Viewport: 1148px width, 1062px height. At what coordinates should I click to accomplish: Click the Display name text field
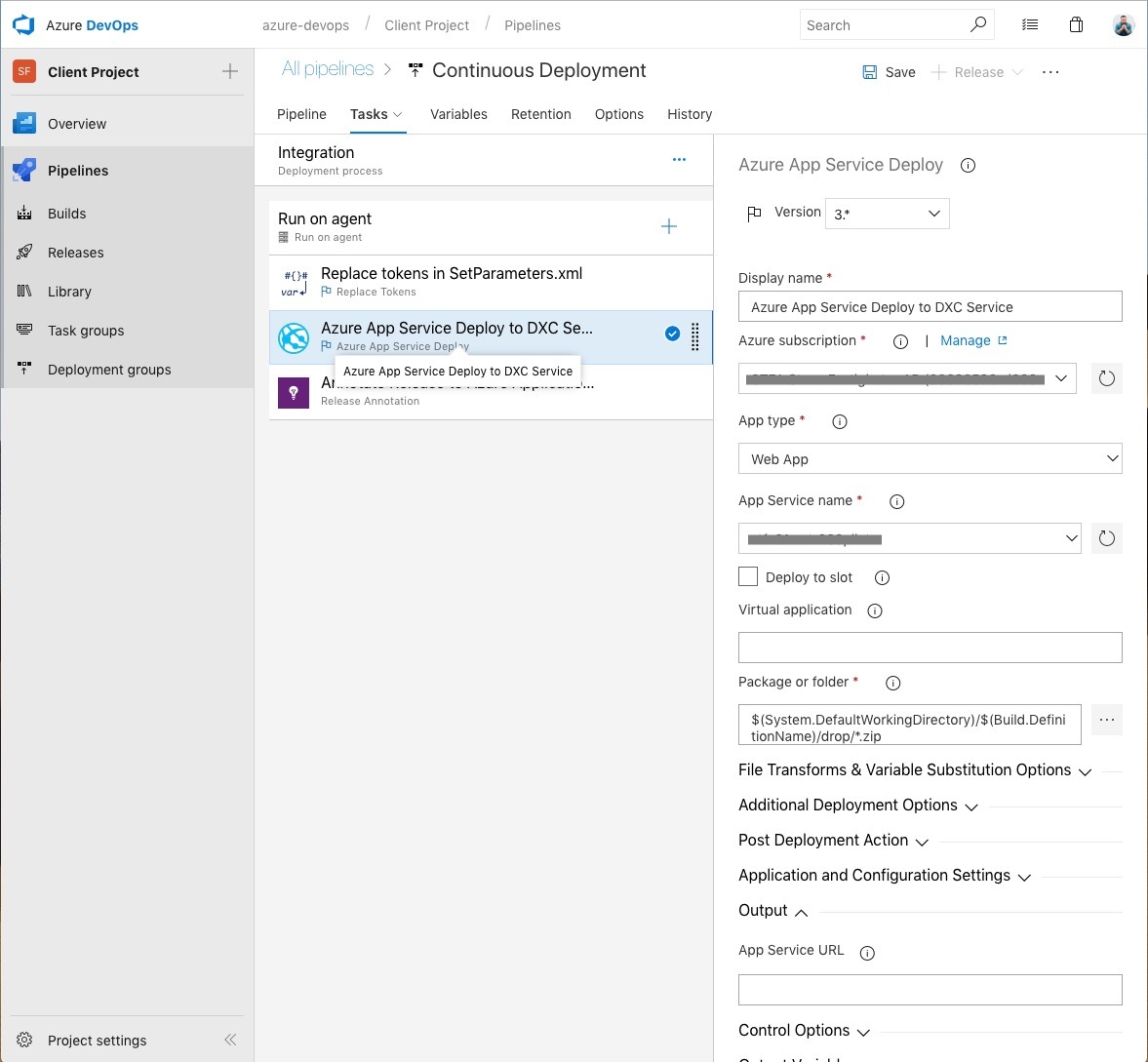click(930, 307)
